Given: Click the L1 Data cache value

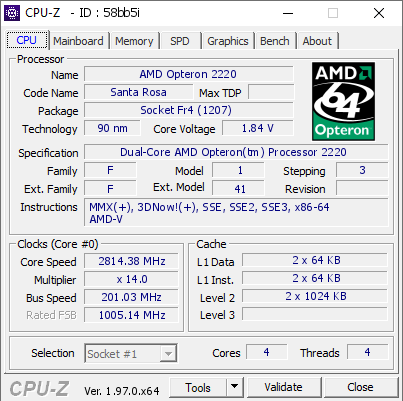Looking at the screenshot, I should [x=315, y=260].
